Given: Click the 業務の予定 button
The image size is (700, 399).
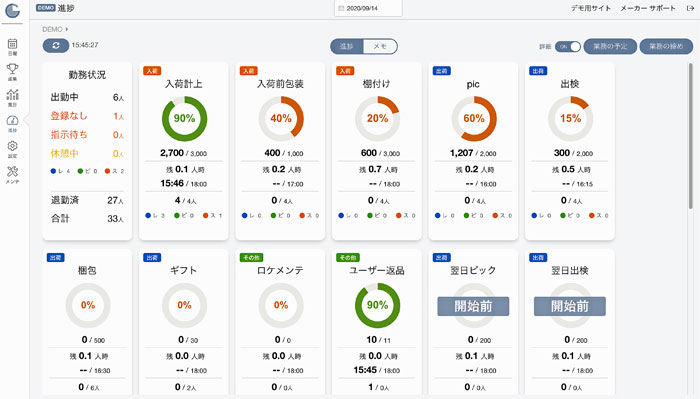Looking at the screenshot, I should 610,46.
